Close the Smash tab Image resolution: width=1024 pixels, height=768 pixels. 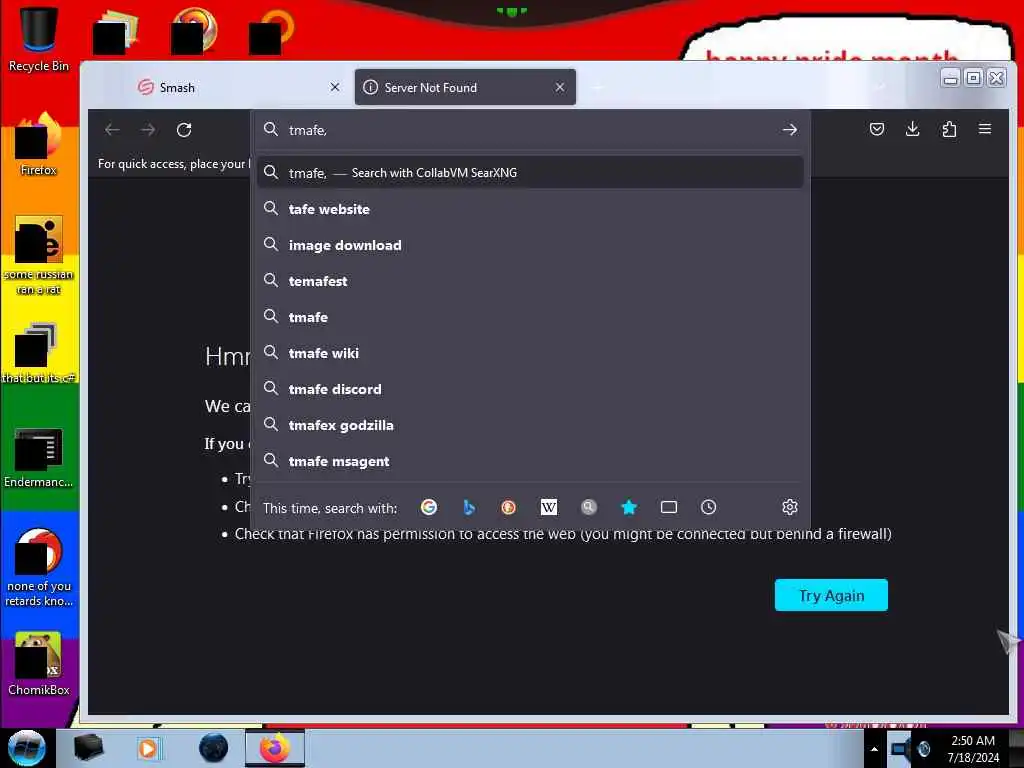[x=335, y=87]
